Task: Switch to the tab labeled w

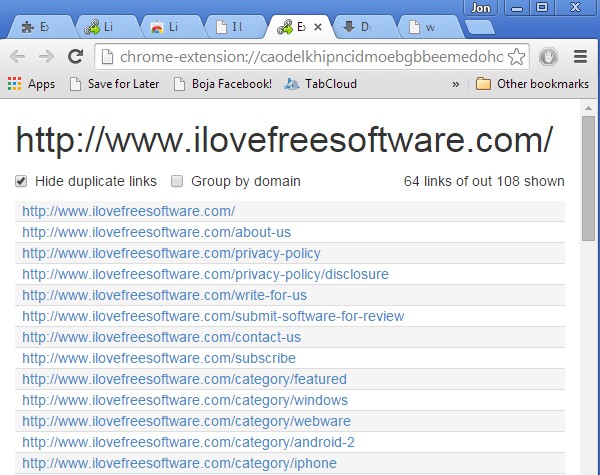Action: pyautogui.click(x=429, y=27)
